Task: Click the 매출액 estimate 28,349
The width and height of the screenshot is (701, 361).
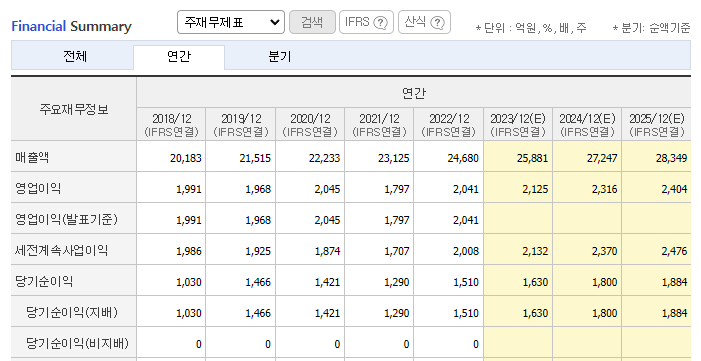Action: click(671, 158)
